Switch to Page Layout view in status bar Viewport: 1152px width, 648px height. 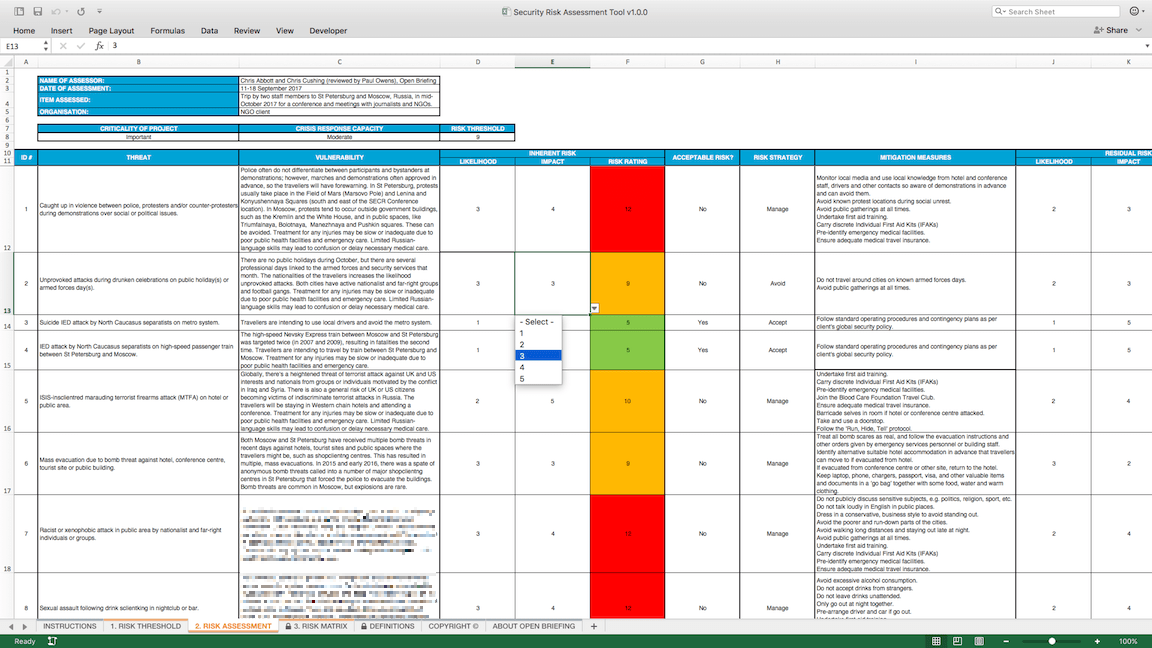[x=957, y=641]
